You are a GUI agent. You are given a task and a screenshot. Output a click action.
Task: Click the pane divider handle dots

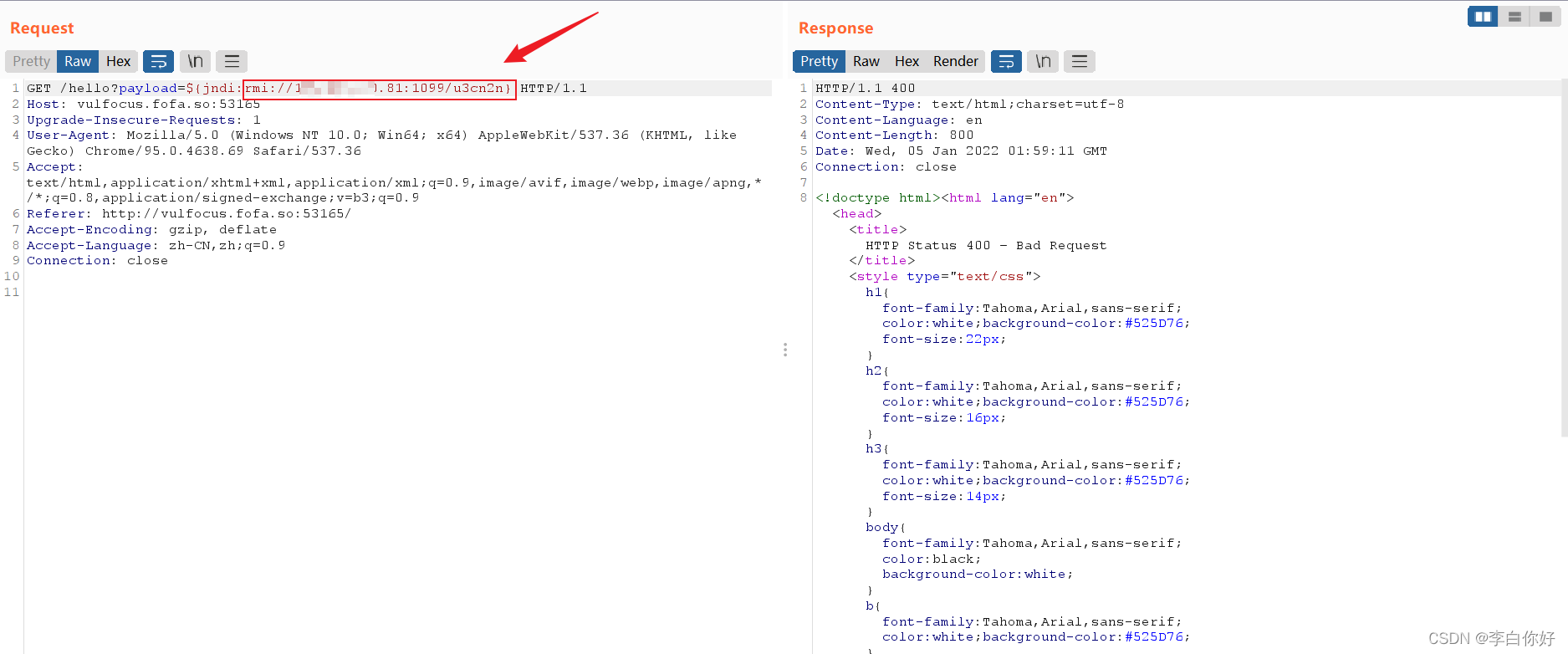[785, 350]
